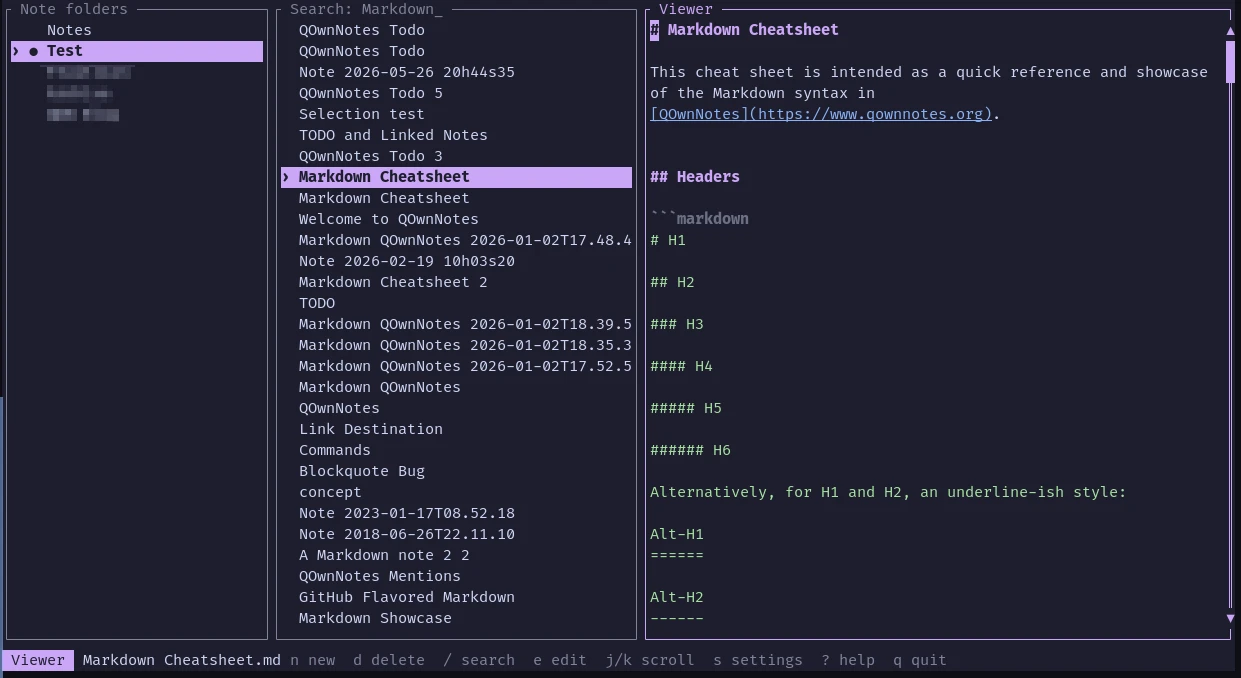This screenshot has height=678, width=1241.
Task: Click 'e edit' in the status bar
Action: point(560,660)
